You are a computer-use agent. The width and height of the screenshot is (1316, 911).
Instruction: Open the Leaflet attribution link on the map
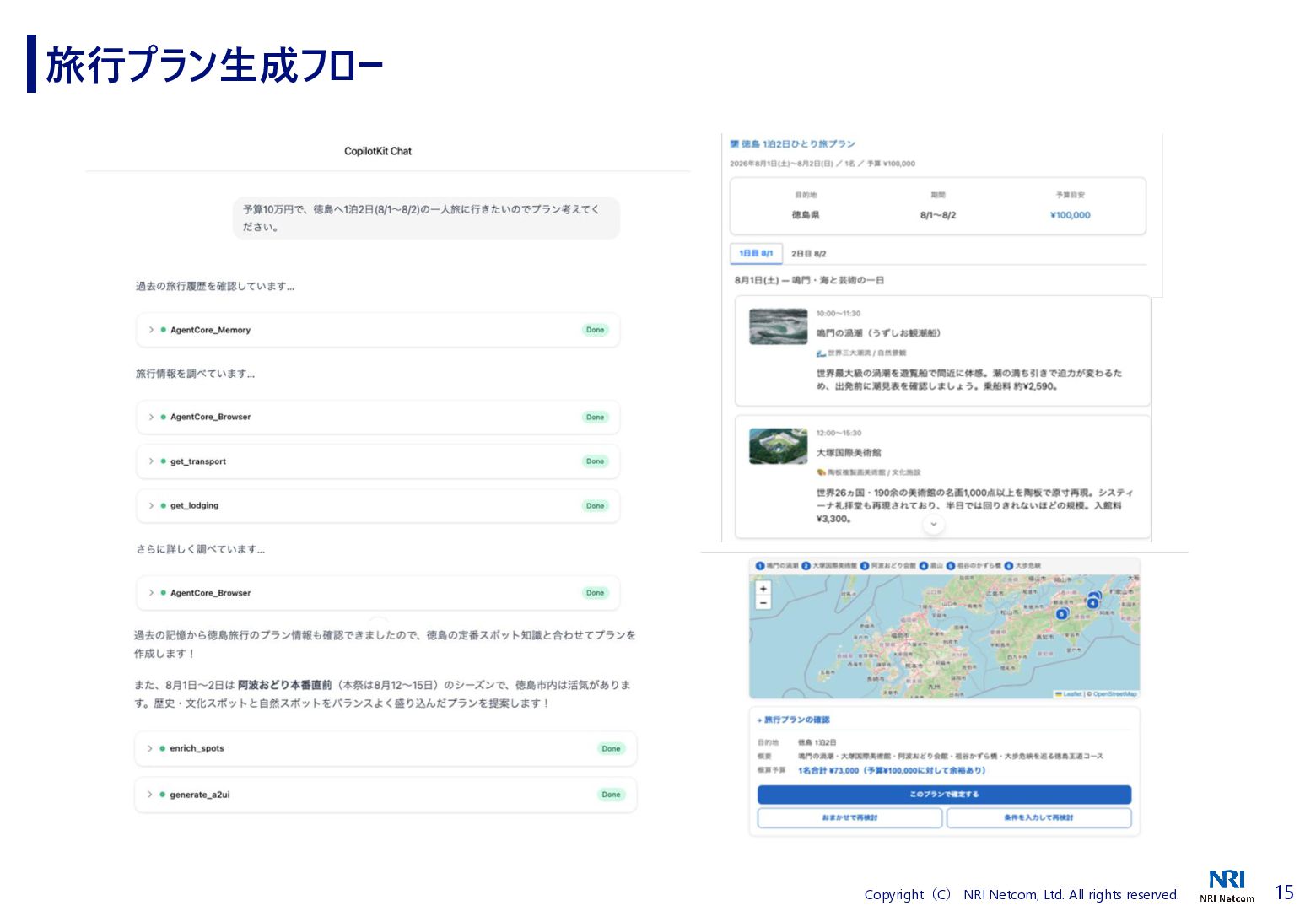tap(1071, 694)
